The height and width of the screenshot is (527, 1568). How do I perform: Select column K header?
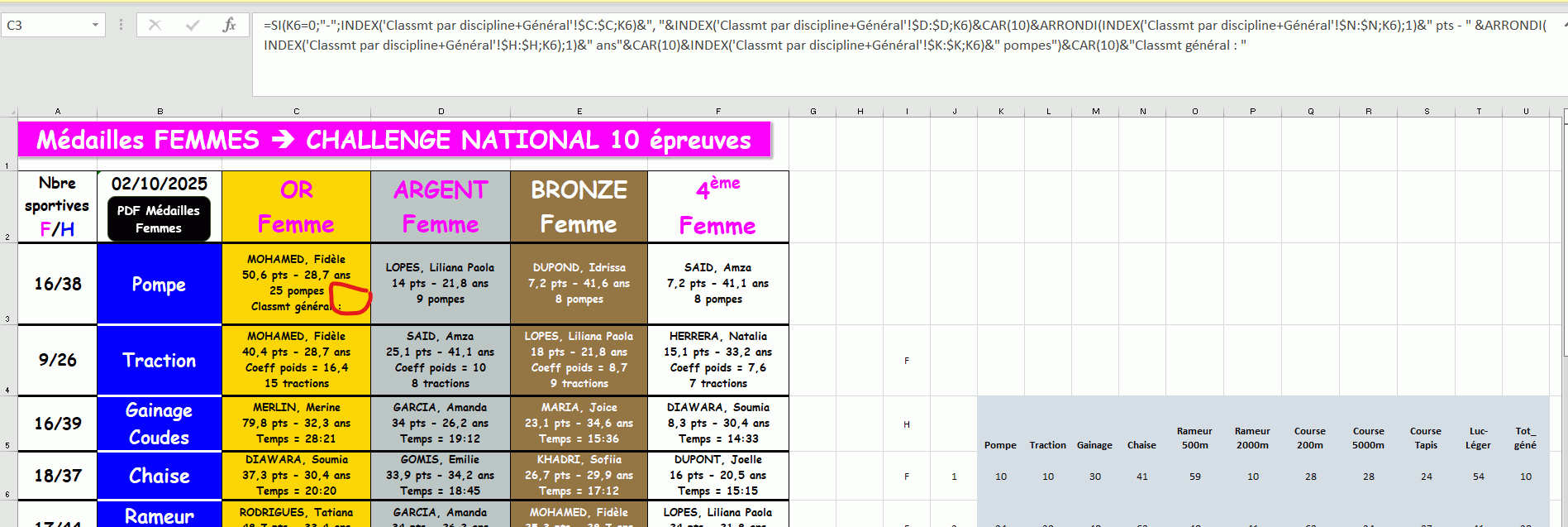(x=1001, y=111)
